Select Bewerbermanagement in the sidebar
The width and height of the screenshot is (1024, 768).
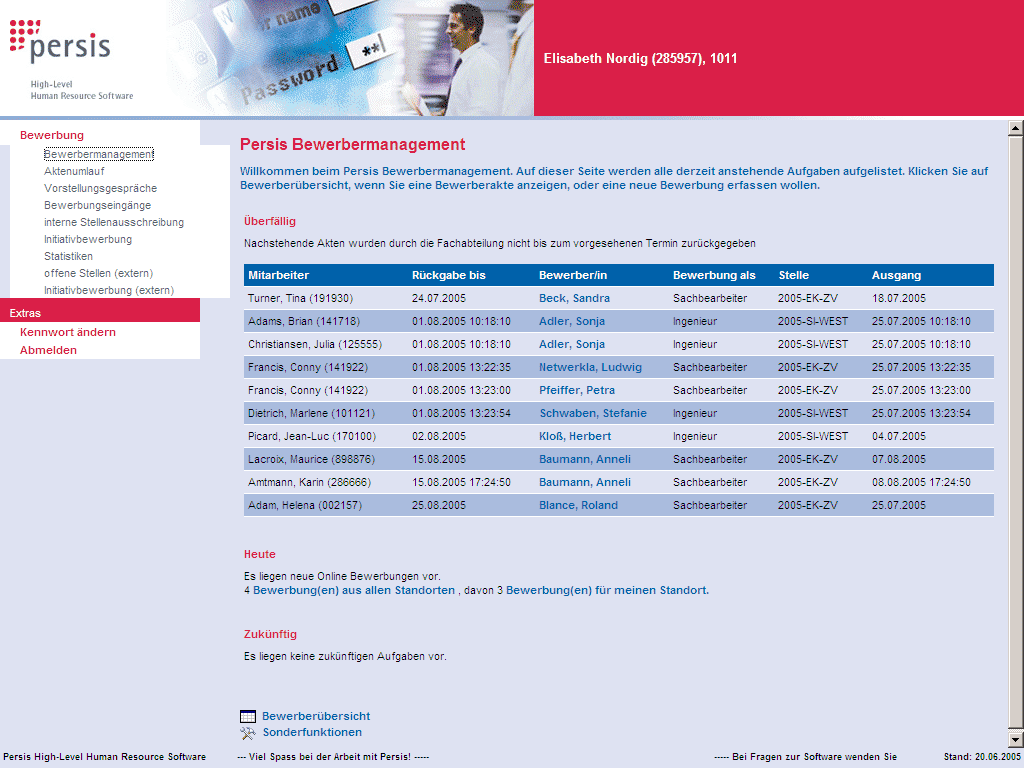(99, 154)
